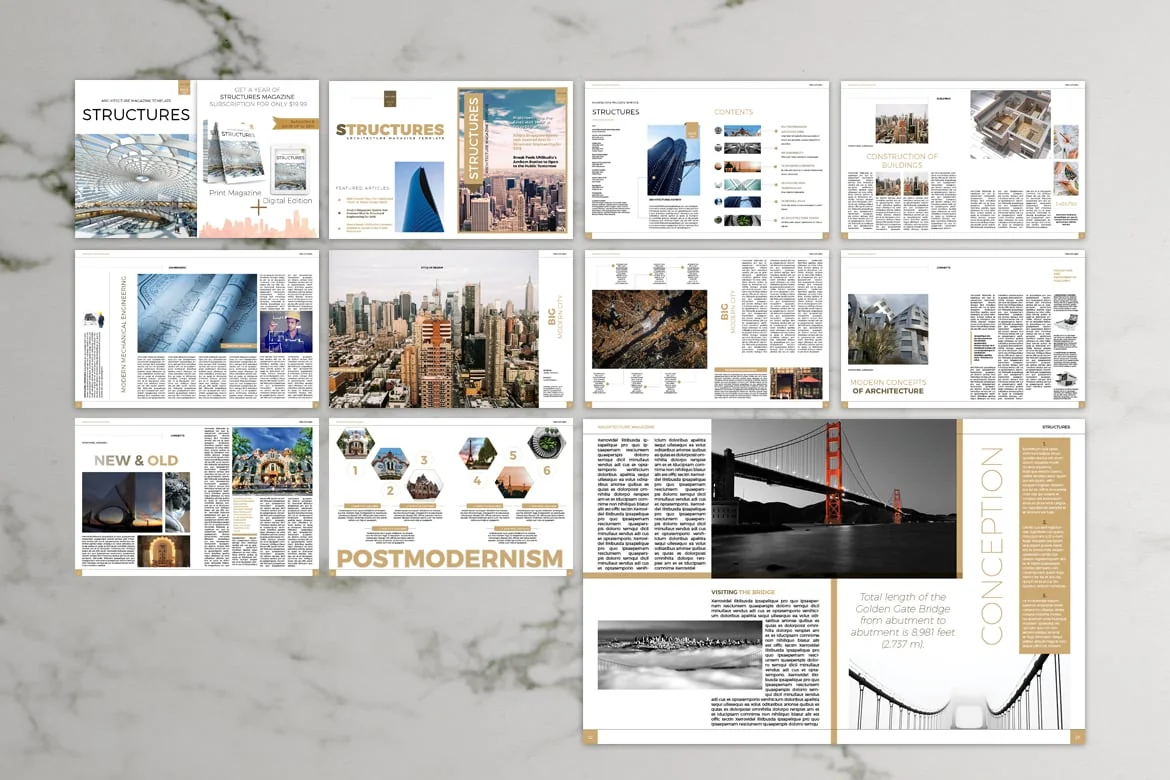Select the Eiffel Tower hexagon photo
The image size is (1170, 780).
click(x=478, y=453)
